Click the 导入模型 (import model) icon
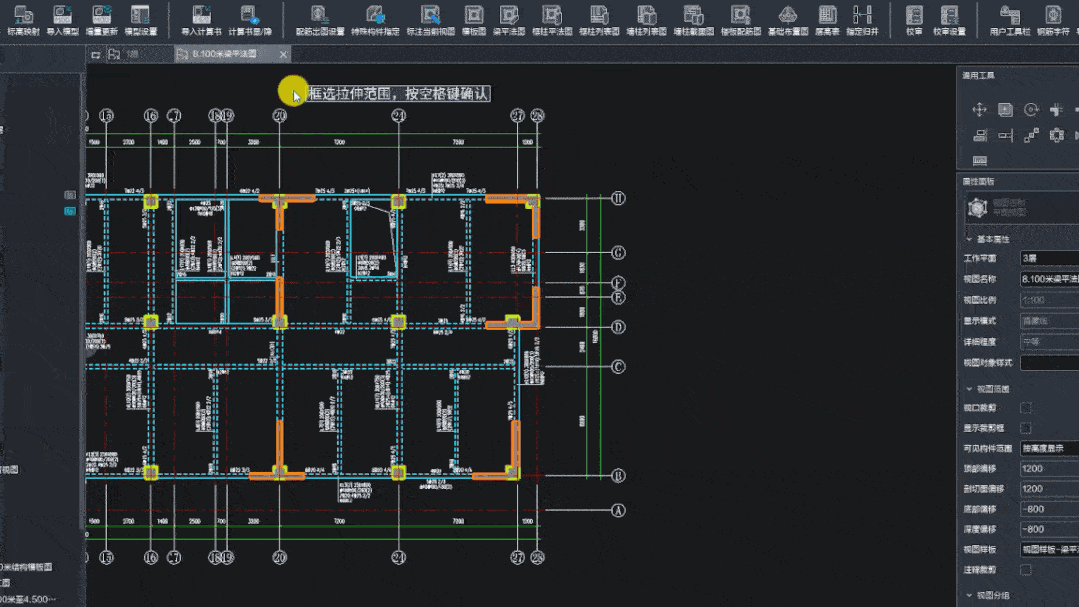This screenshot has height=607, width=1079. pos(62,15)
